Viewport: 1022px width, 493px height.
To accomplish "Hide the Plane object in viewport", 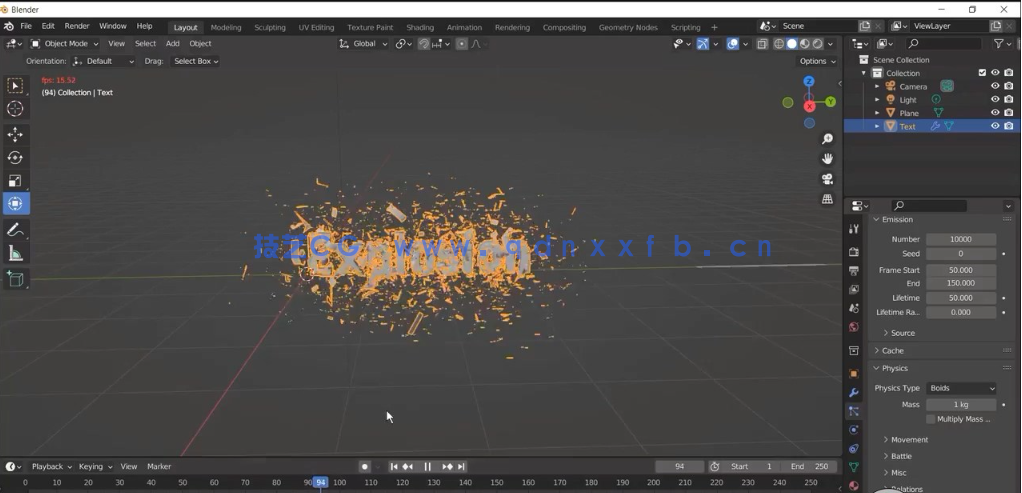I will point(995,113).
